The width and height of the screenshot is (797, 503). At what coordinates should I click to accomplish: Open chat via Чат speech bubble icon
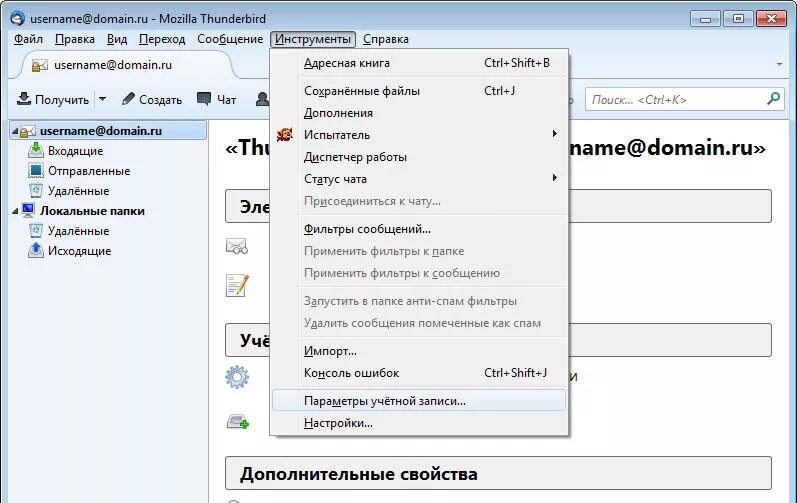204,99
